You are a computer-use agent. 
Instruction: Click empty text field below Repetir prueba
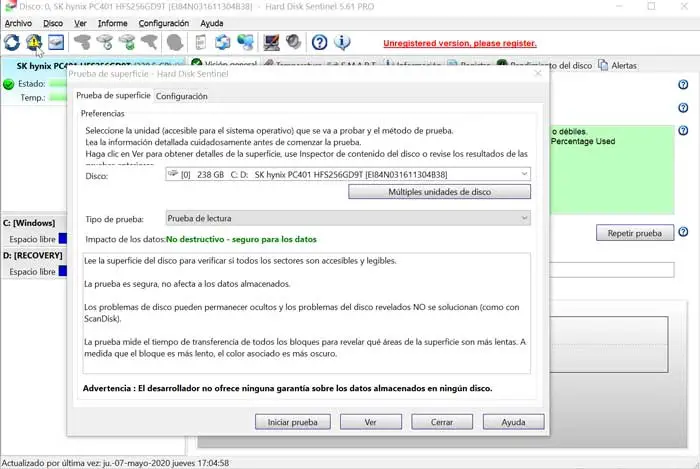[612, 270]
